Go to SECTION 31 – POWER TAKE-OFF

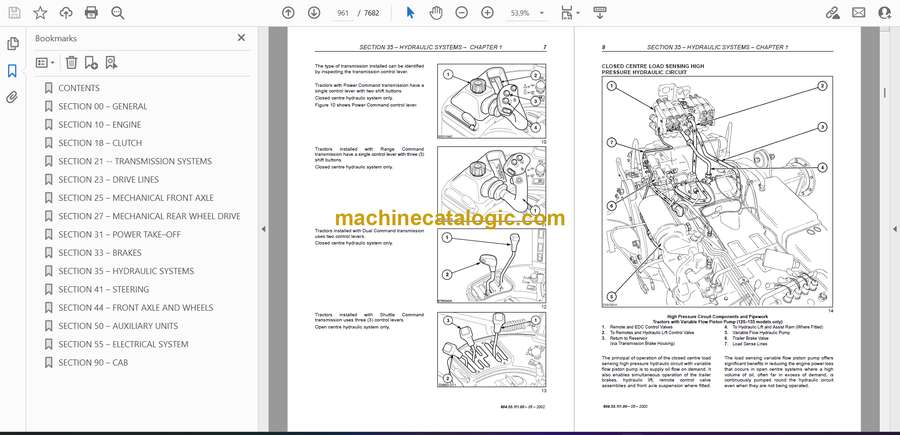pyautogui.click(x=119, y=234)
